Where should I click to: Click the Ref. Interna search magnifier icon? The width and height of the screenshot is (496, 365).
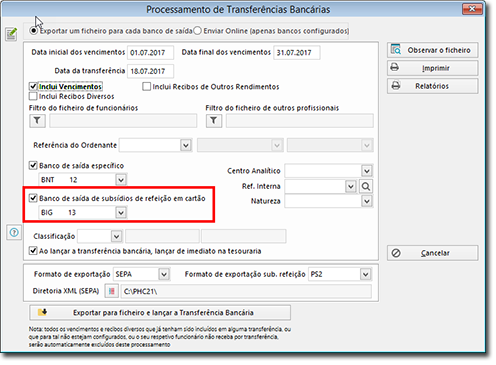click(366, 186)
